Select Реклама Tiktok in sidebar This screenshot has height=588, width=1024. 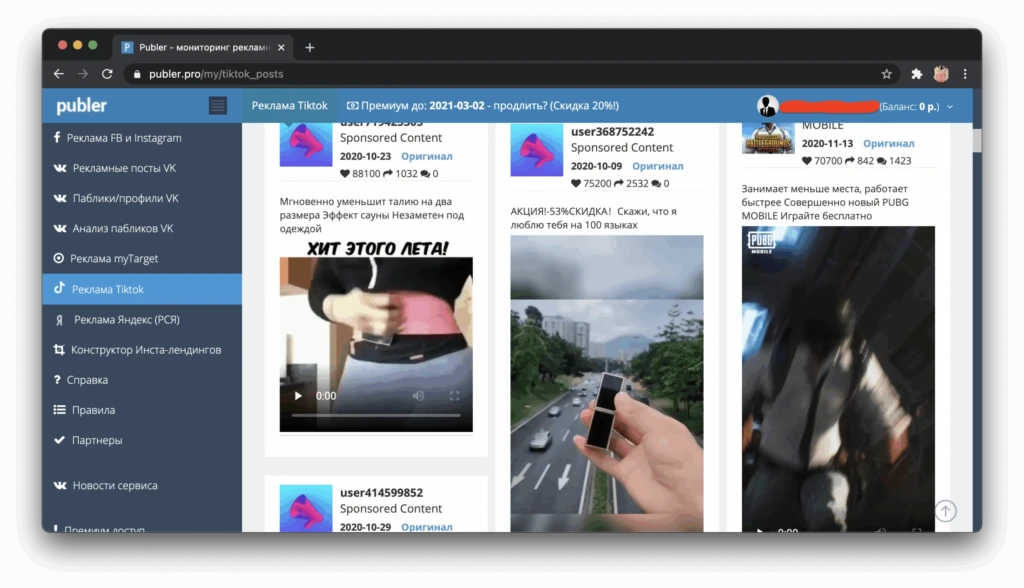142,289
